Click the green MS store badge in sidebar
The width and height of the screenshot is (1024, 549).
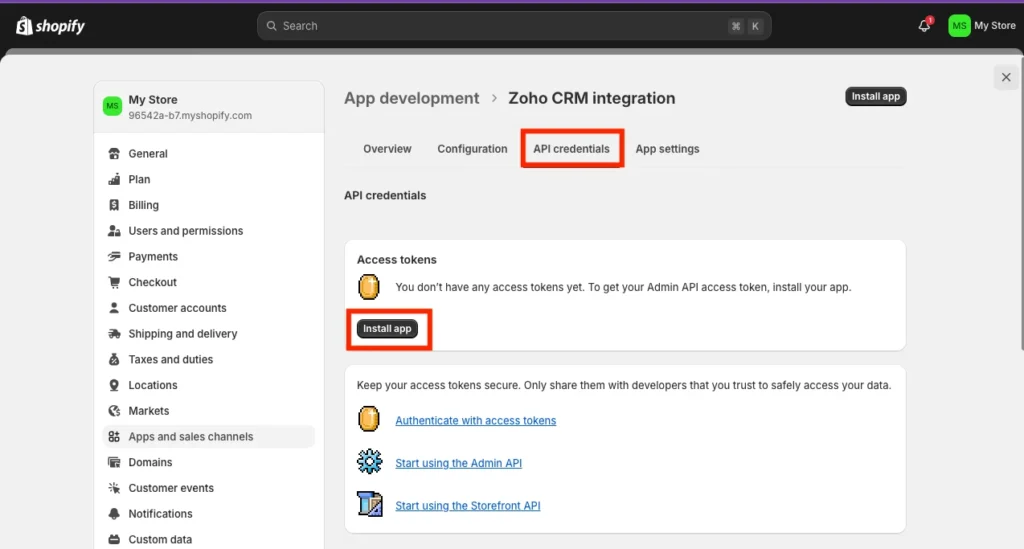point(112,106)
